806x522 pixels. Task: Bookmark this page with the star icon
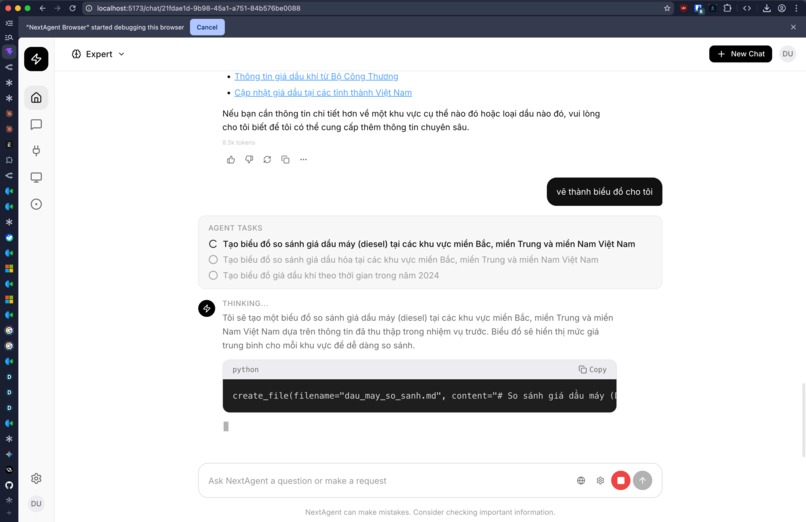coord(667,8)
